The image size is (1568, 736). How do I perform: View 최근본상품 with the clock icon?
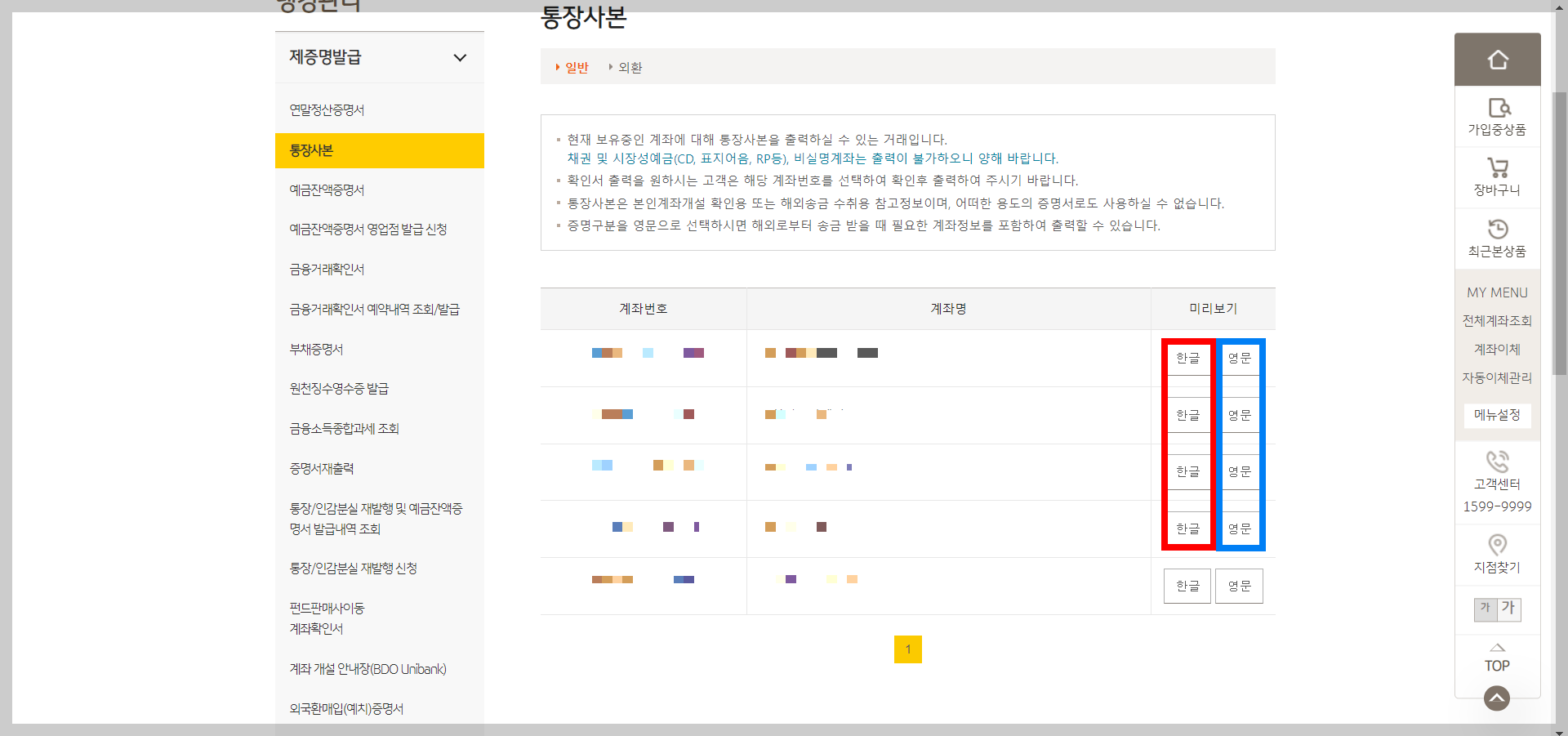click(x=1497, y=237)
